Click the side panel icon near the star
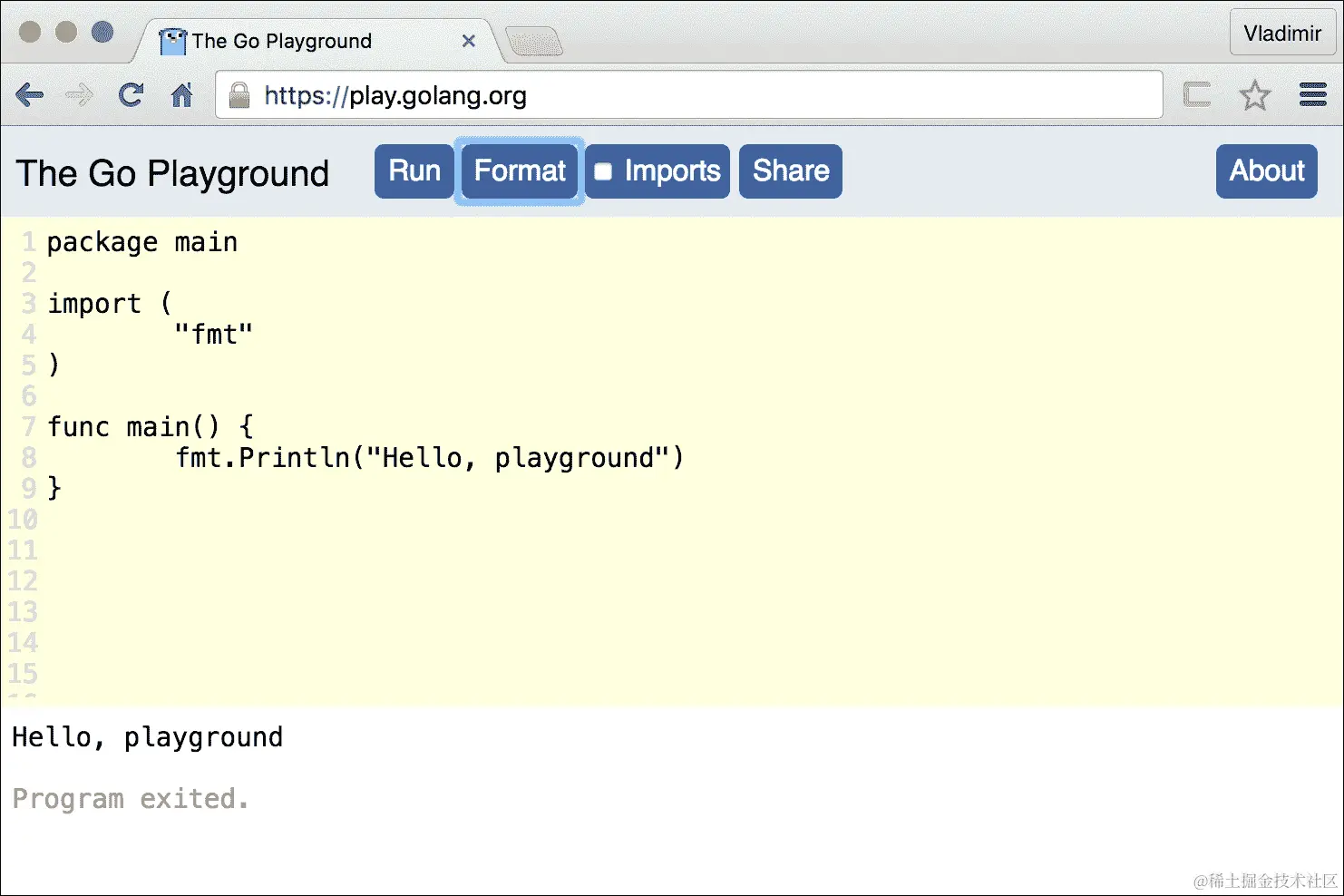 tap(1196, 94)
